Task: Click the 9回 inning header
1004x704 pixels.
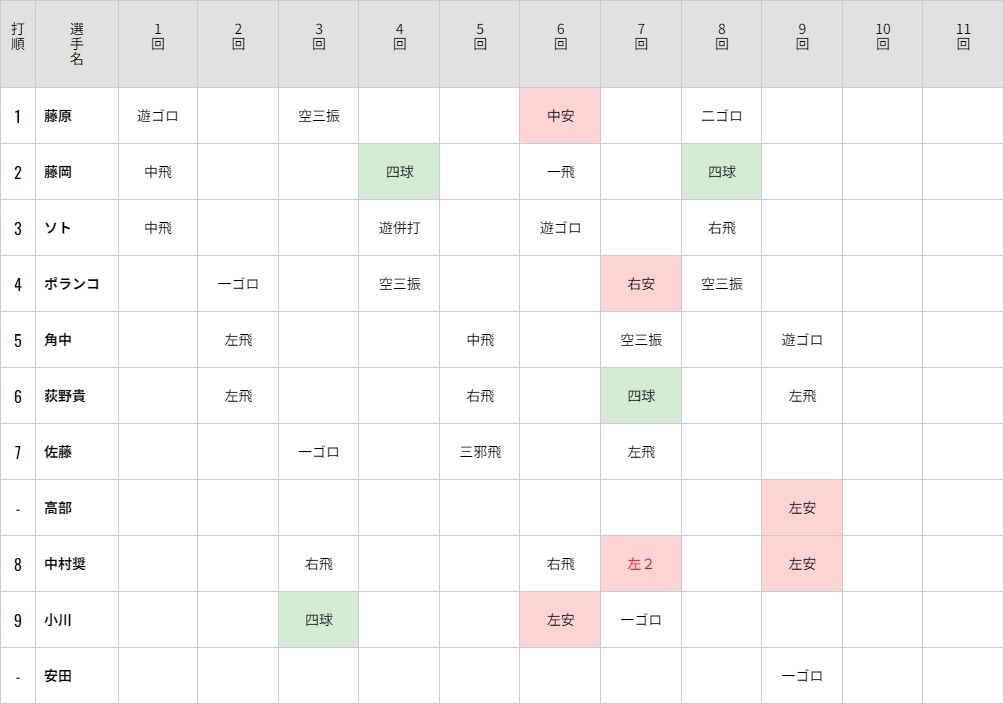Action: 802,37
